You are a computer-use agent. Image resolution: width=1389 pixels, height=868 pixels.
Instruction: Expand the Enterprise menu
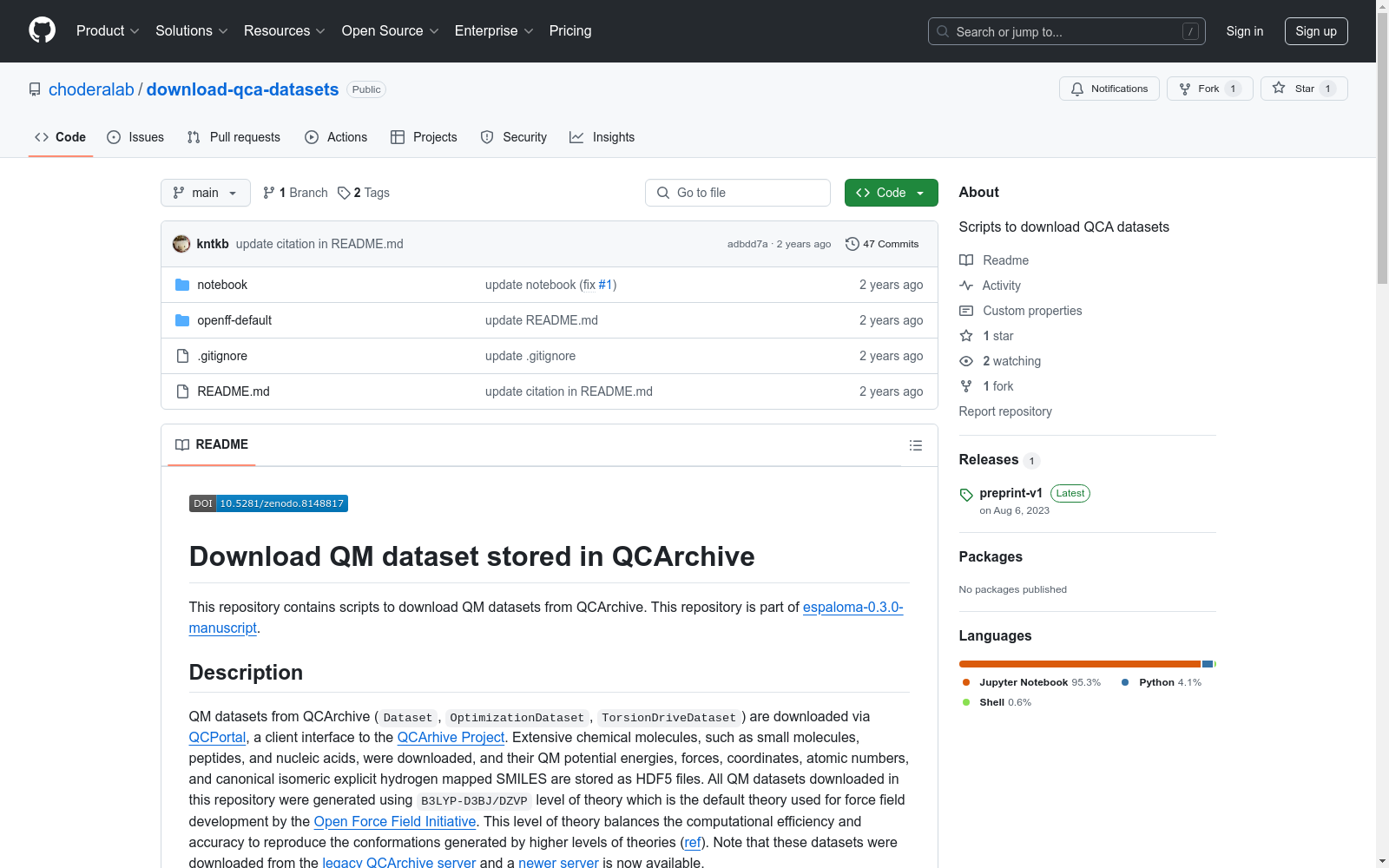tap(494, 31)
